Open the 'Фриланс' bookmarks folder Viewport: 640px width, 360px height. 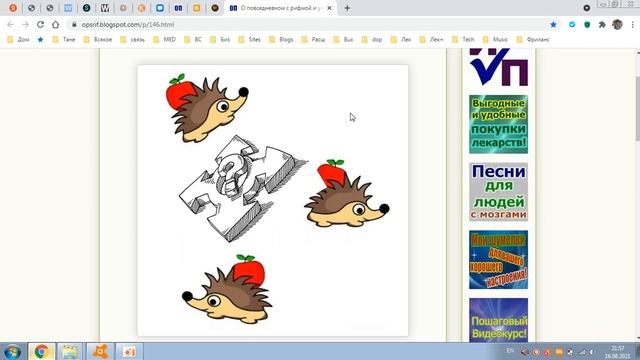point(533,40)
